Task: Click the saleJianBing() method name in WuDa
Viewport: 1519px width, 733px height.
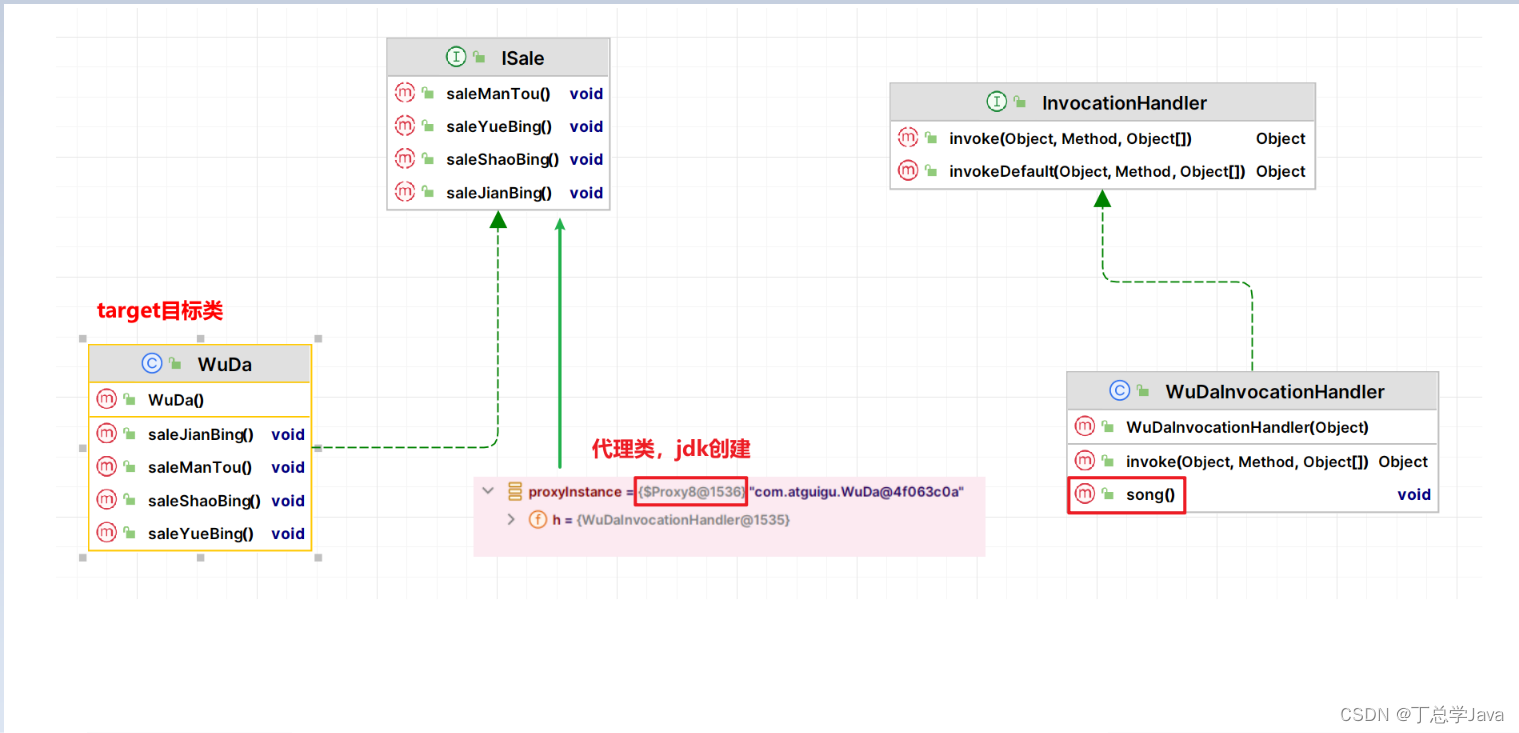Action: 201,435
